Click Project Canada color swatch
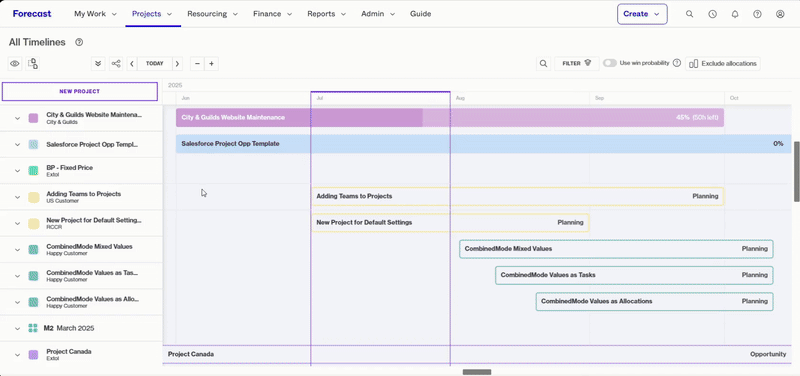This screenshot has width=800, height=376. click(x=33, y=355)
